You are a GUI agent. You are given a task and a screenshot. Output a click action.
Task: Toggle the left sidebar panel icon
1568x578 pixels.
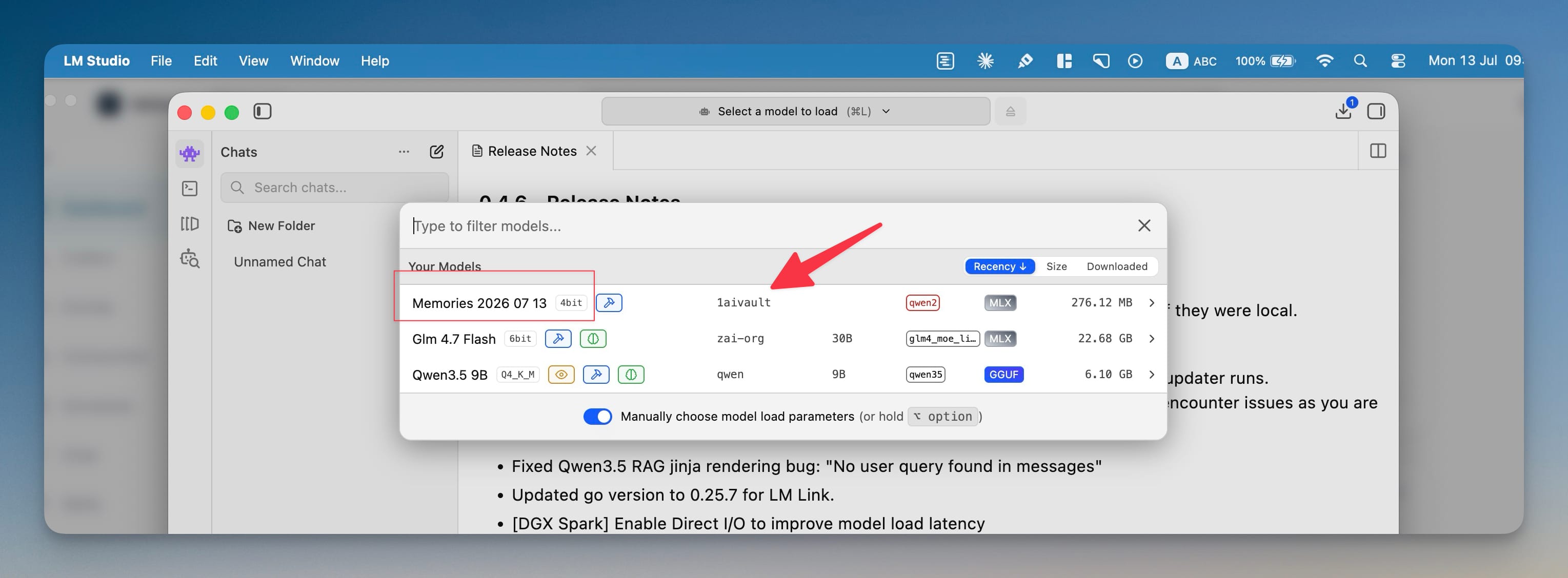263,111
